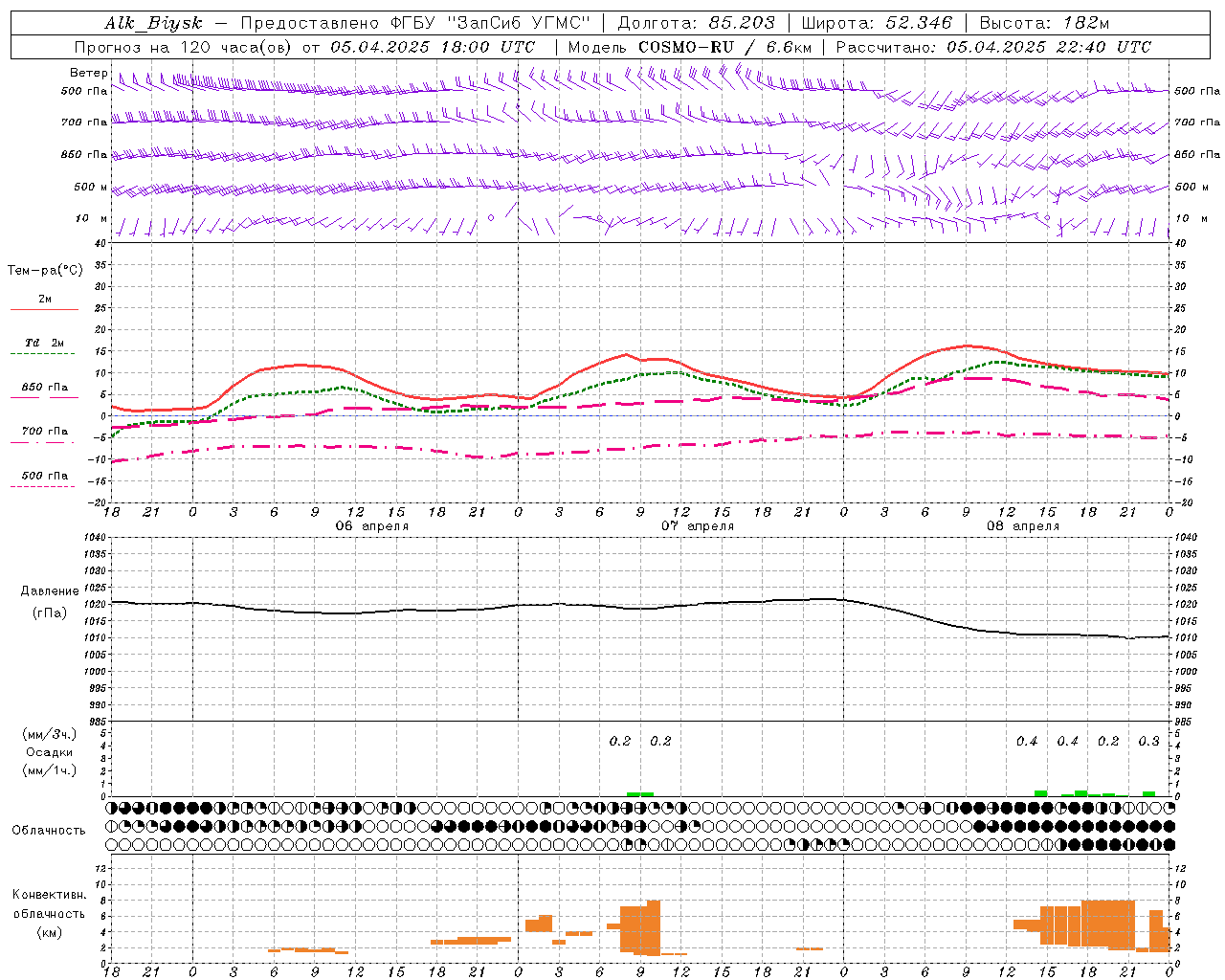1225x980 pixels.
Task: Click the (км) unit label of convective panel
Action: tap(49, 932)
